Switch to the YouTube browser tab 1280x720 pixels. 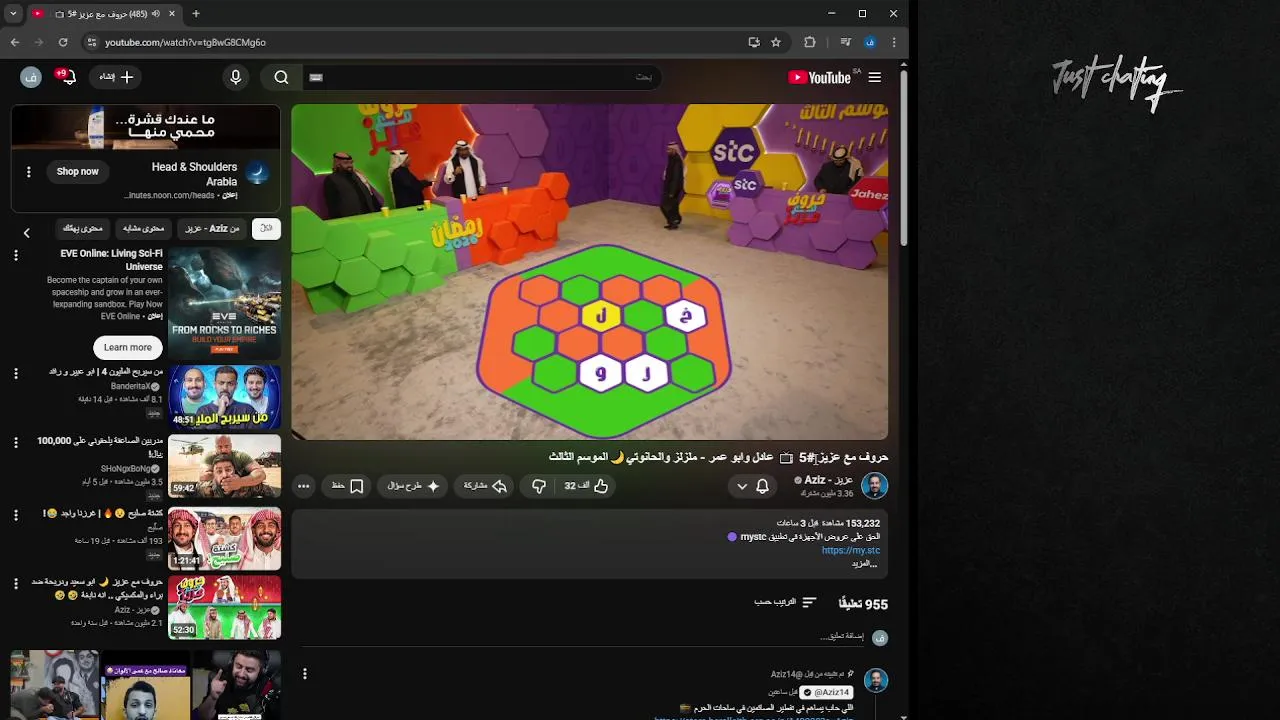tap(105, 14)
